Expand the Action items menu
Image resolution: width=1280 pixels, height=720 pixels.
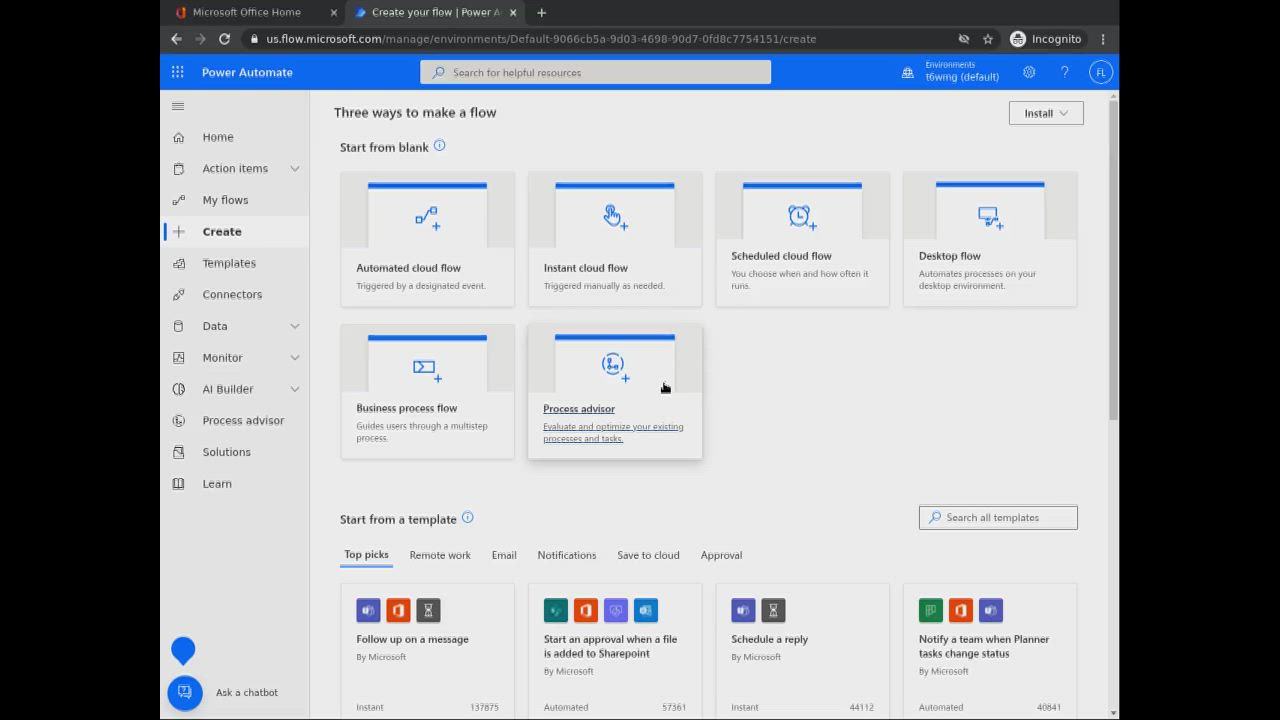294,169
